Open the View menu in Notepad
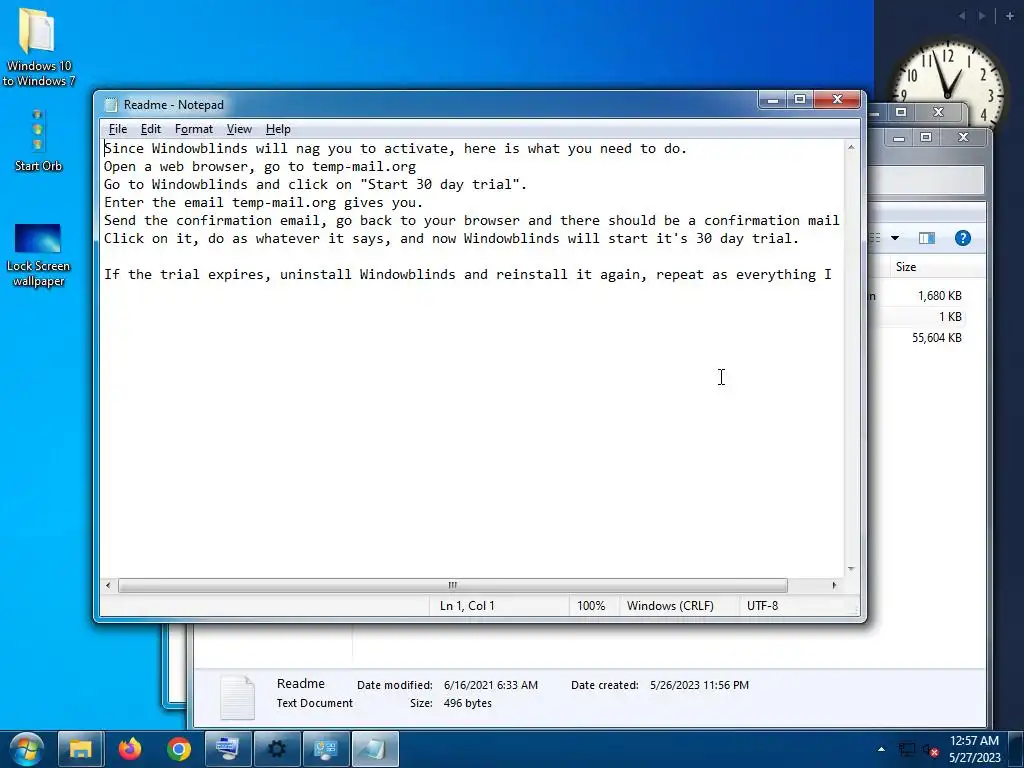 click(x=239, y=129)
